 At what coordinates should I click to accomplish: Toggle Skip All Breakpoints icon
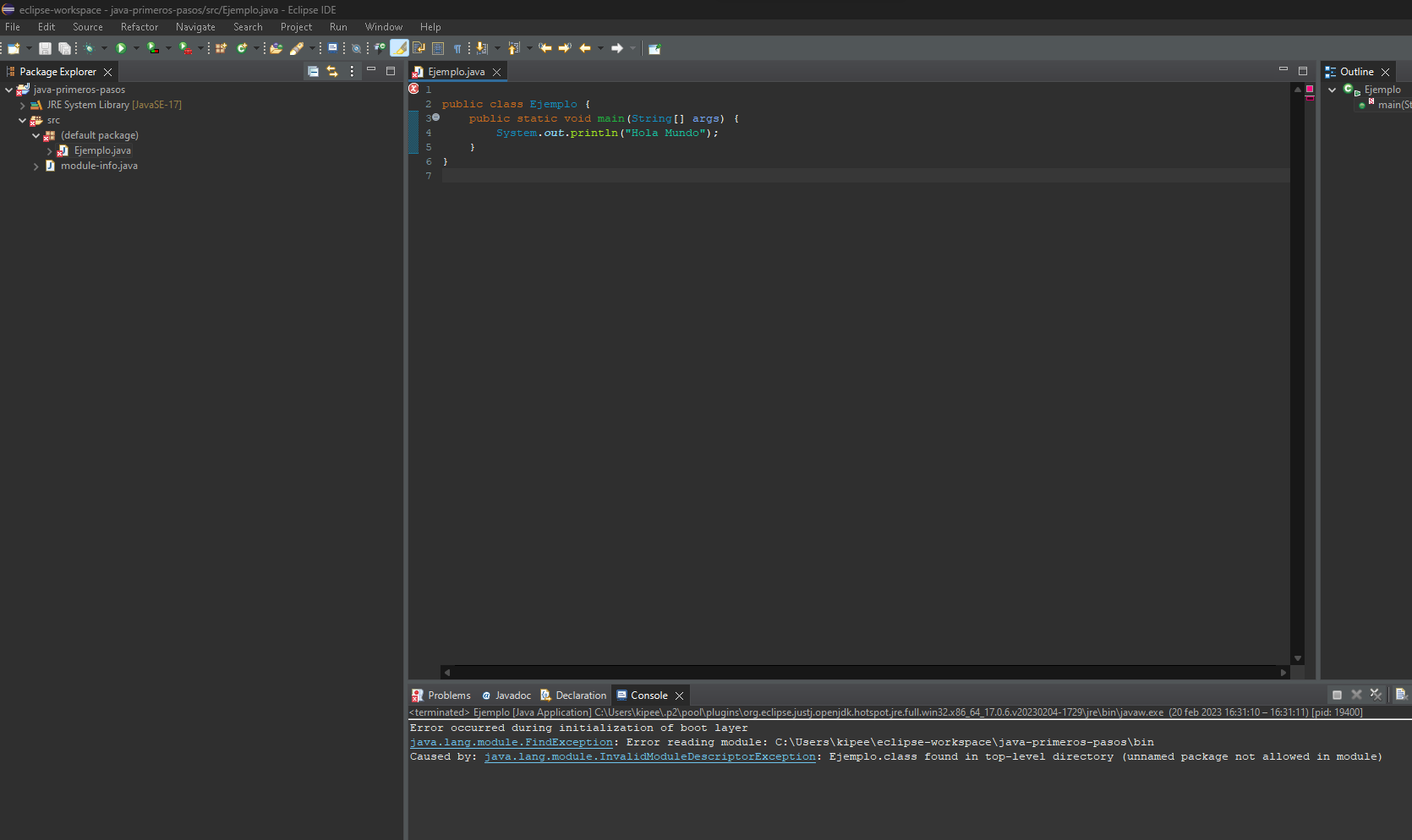(356, 48)
